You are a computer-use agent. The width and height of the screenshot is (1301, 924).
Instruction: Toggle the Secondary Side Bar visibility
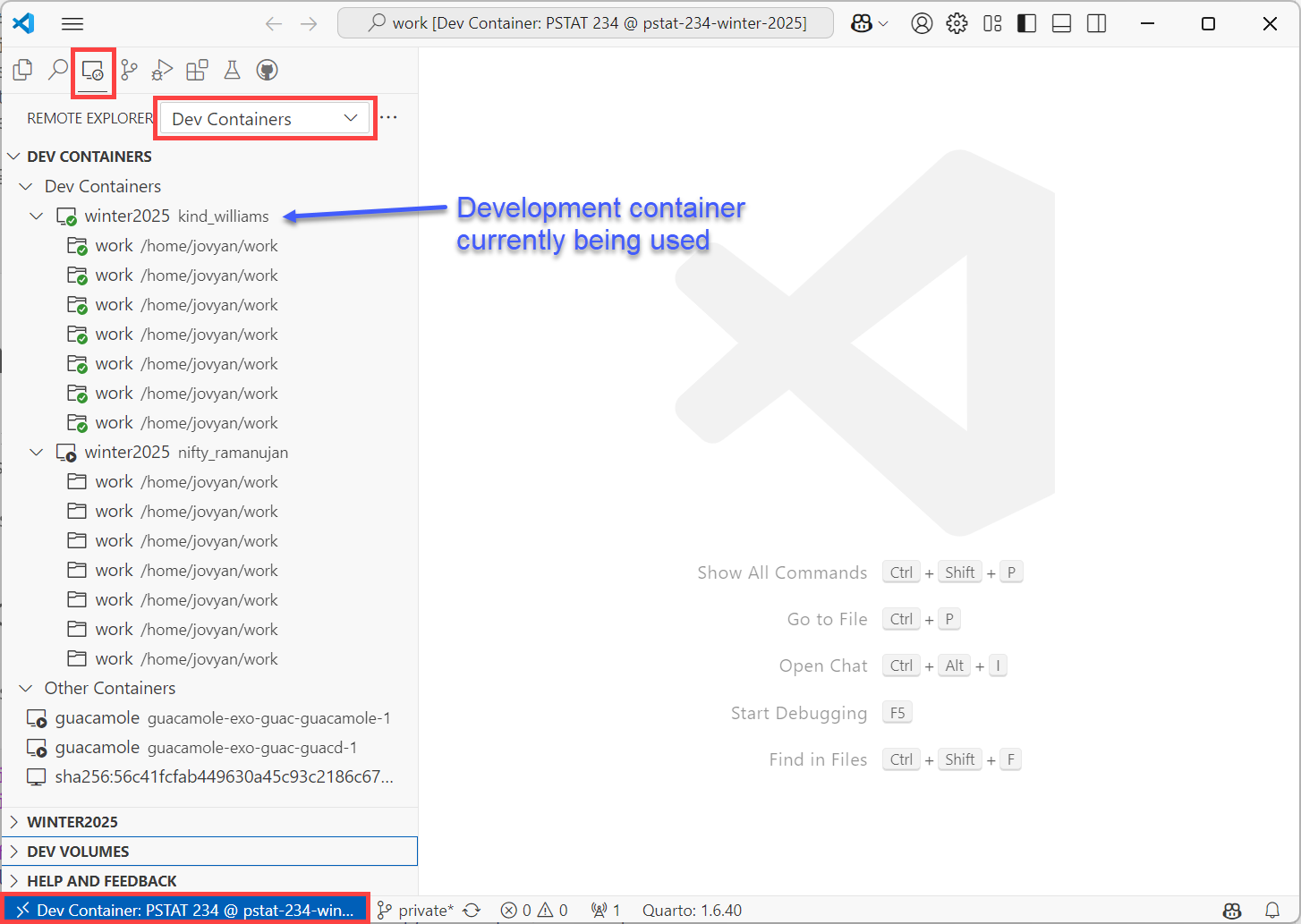coord(1096,23)
